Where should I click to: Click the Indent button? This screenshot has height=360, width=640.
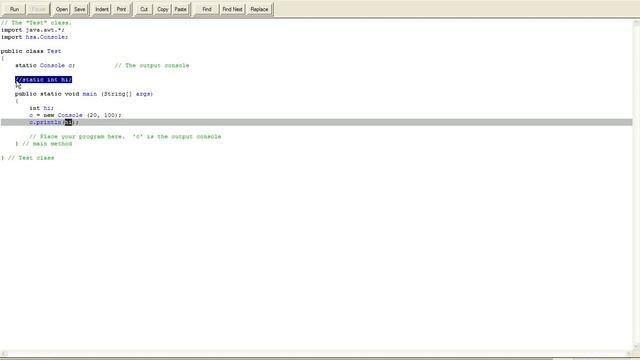[102, 9]
